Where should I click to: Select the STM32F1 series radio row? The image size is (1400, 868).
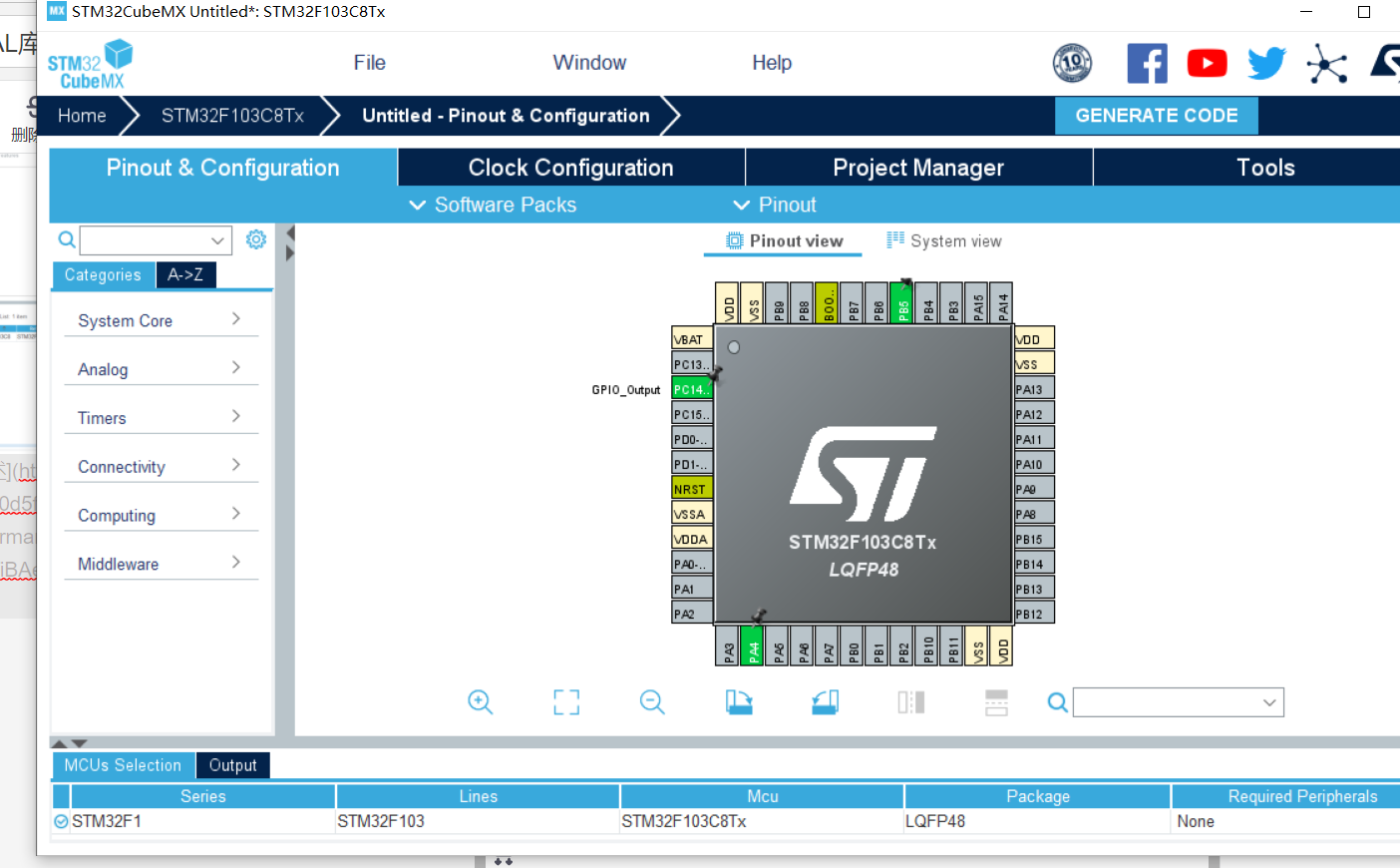tap(62, 821)
